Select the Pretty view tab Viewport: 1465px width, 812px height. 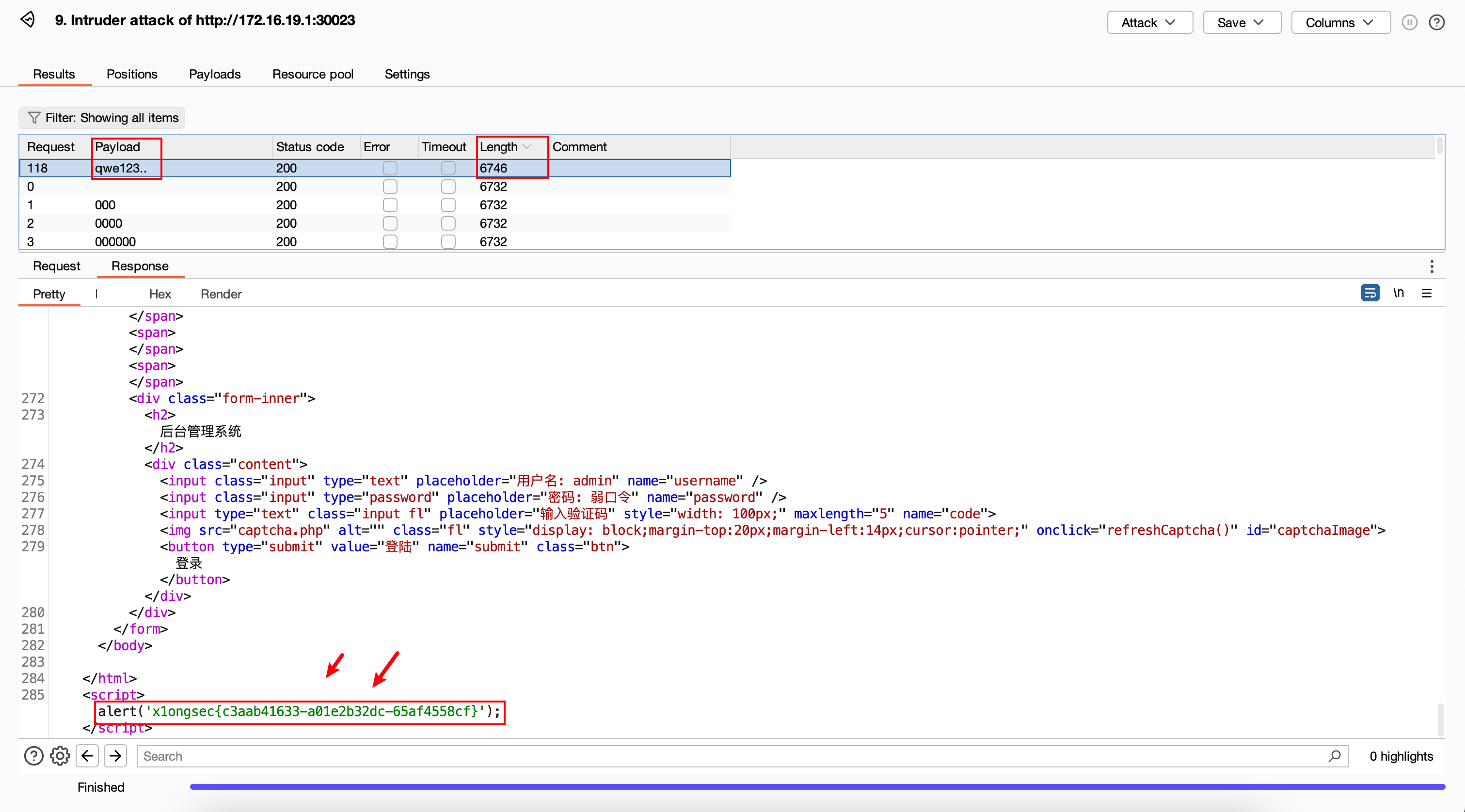point(49,294)
